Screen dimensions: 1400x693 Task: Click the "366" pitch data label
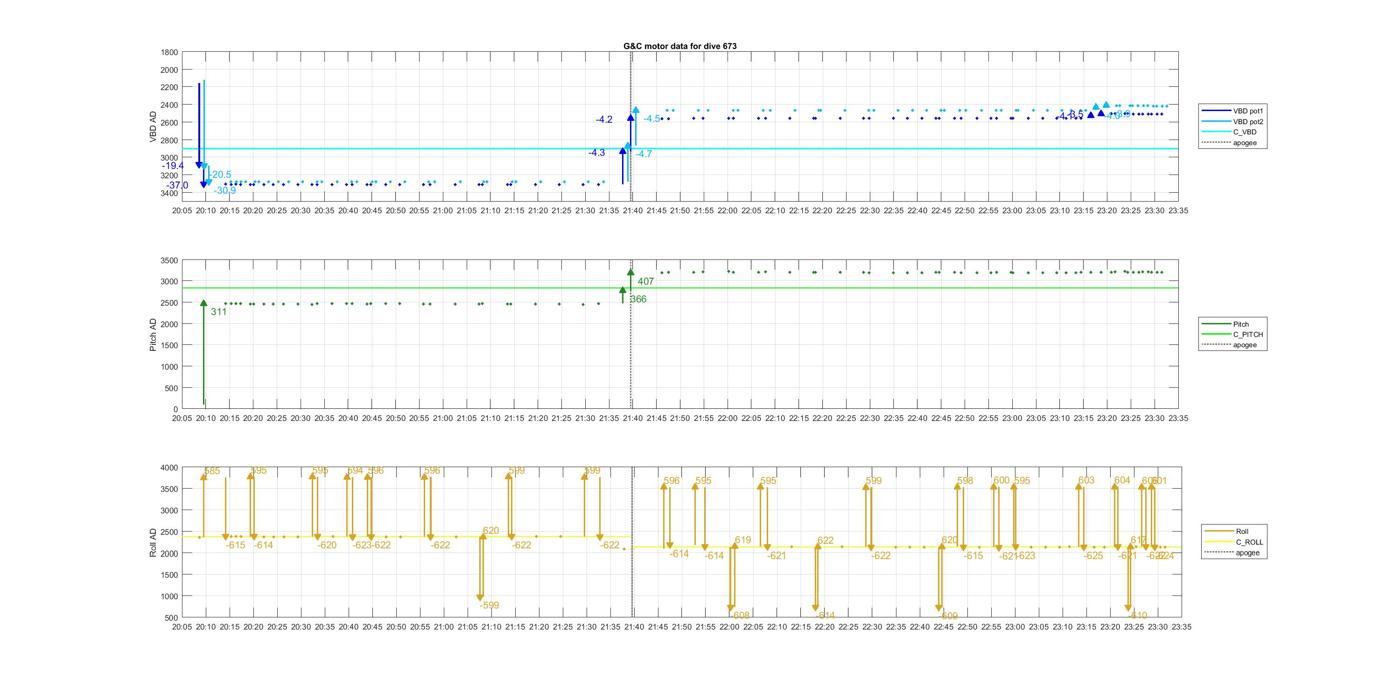(638, 299)
